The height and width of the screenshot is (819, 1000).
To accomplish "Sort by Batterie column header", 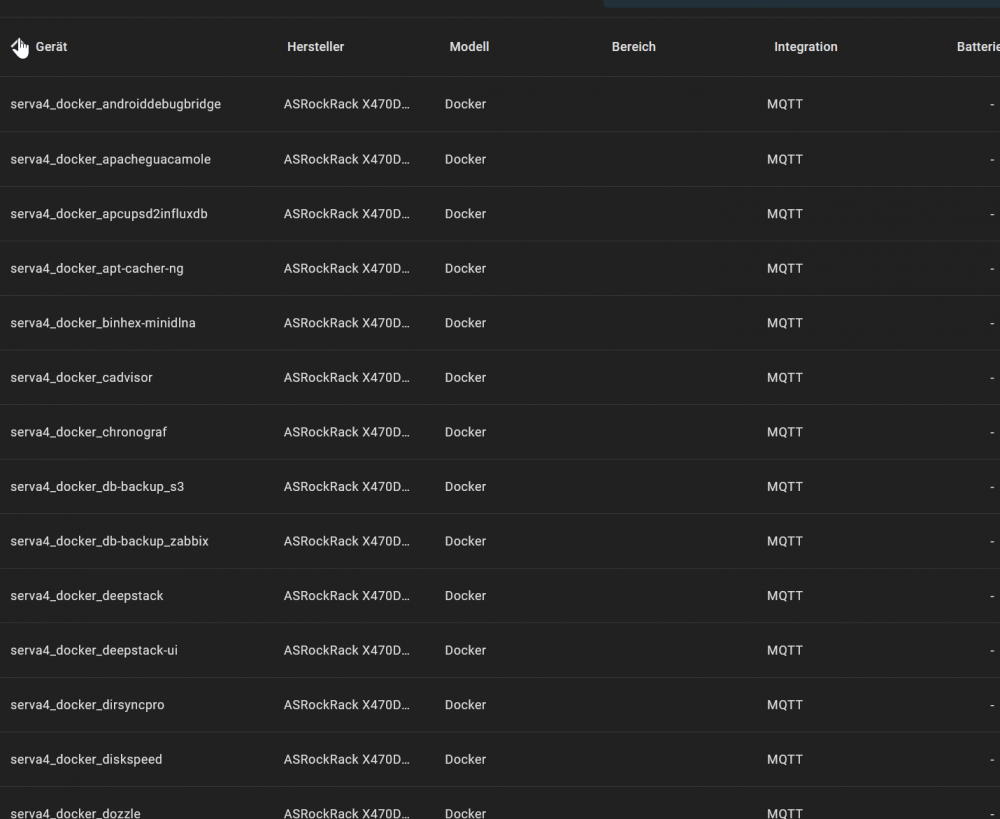I will click(978, 47).
